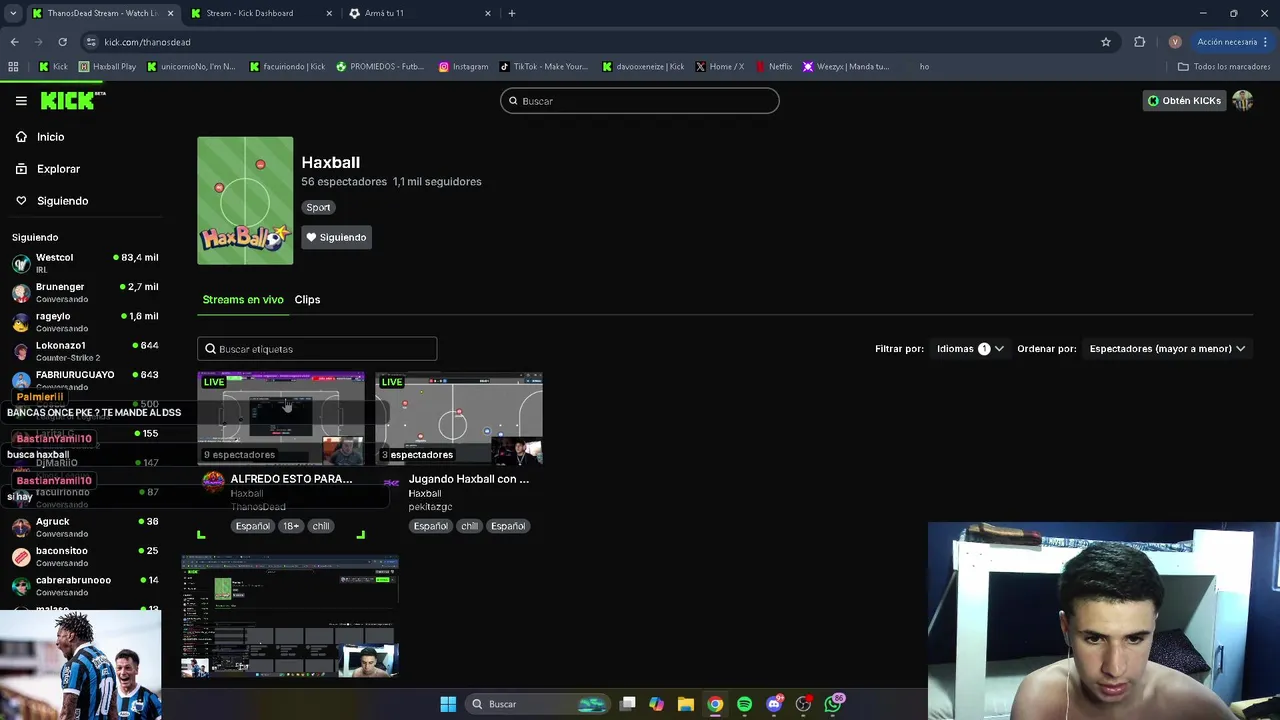Open the Windows Start menu
The width and height of the screenshot is (1280, 720).
point(448,704)
